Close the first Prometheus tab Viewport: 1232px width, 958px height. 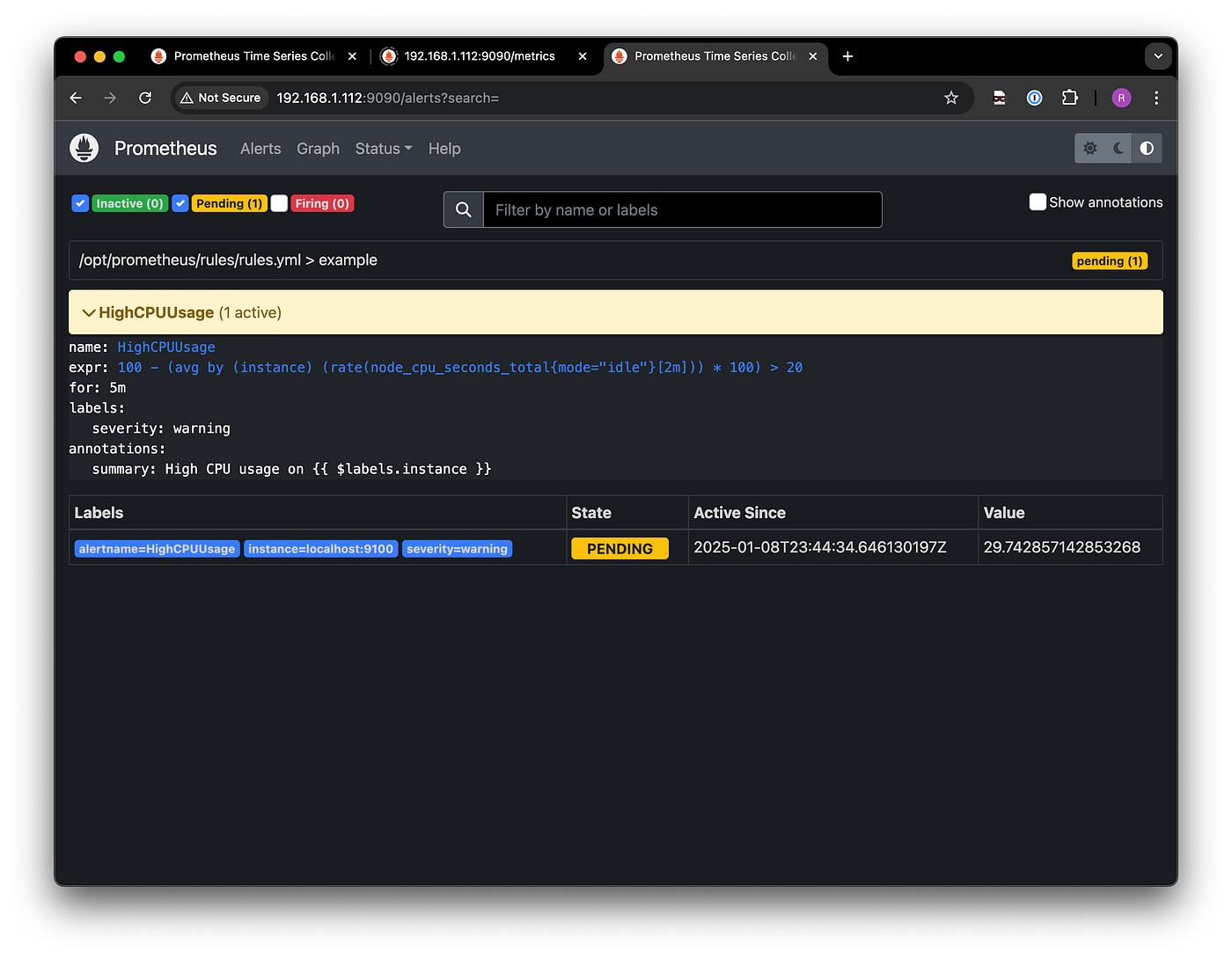tap(352, 56)
